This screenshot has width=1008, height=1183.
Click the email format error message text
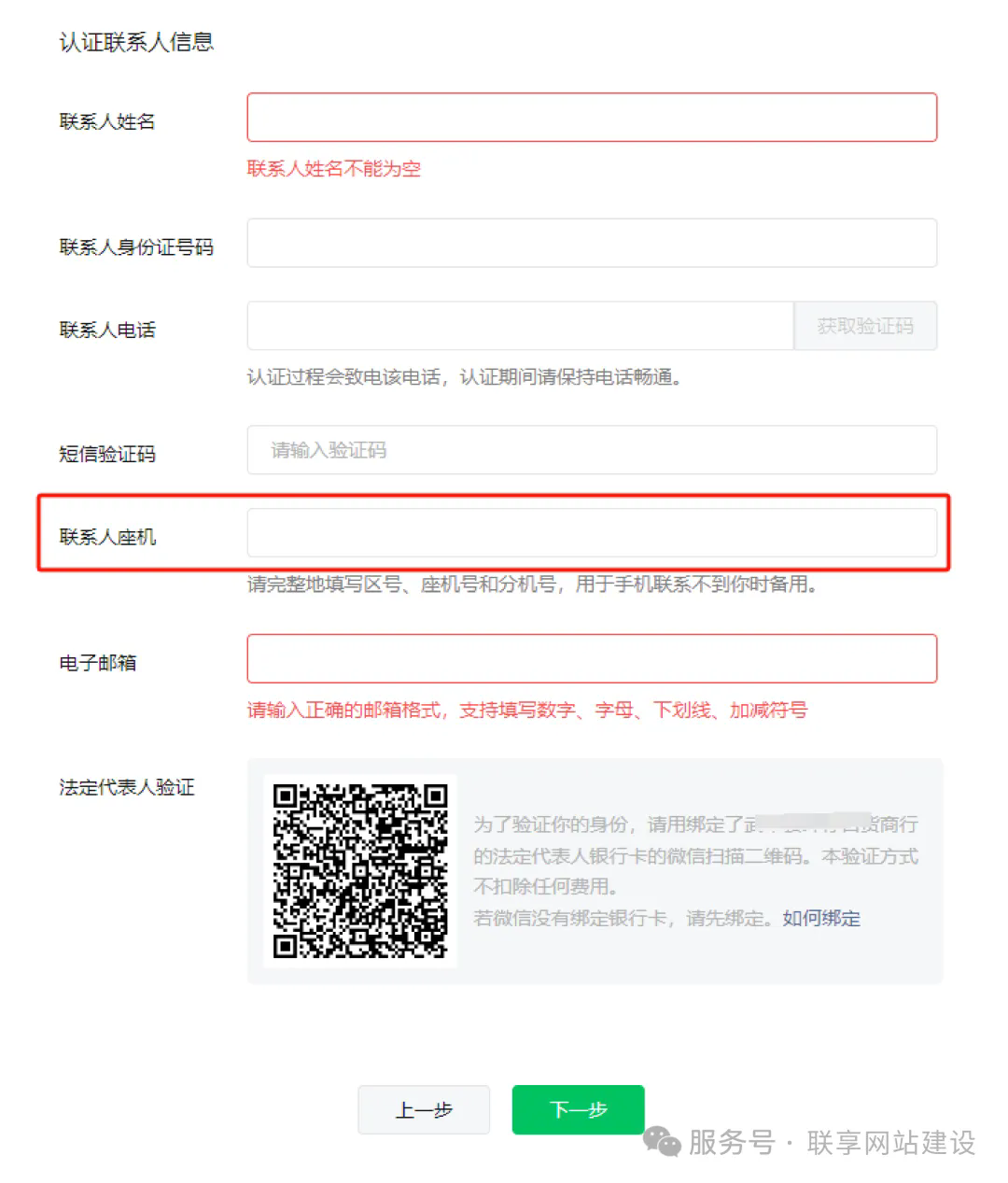point(527,711)
